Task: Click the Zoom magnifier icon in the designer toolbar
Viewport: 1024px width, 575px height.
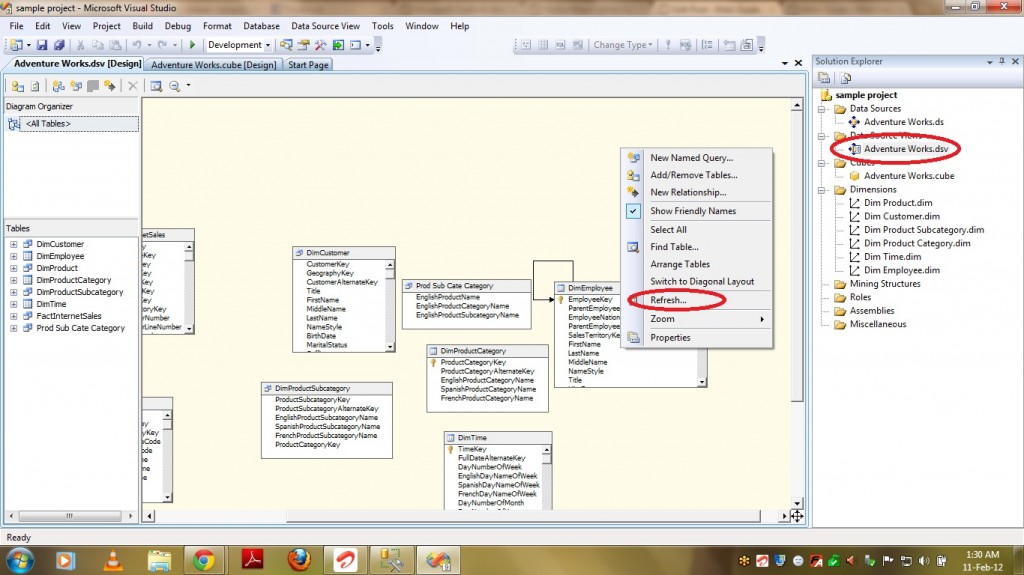Action: click(x=174, y=86)
